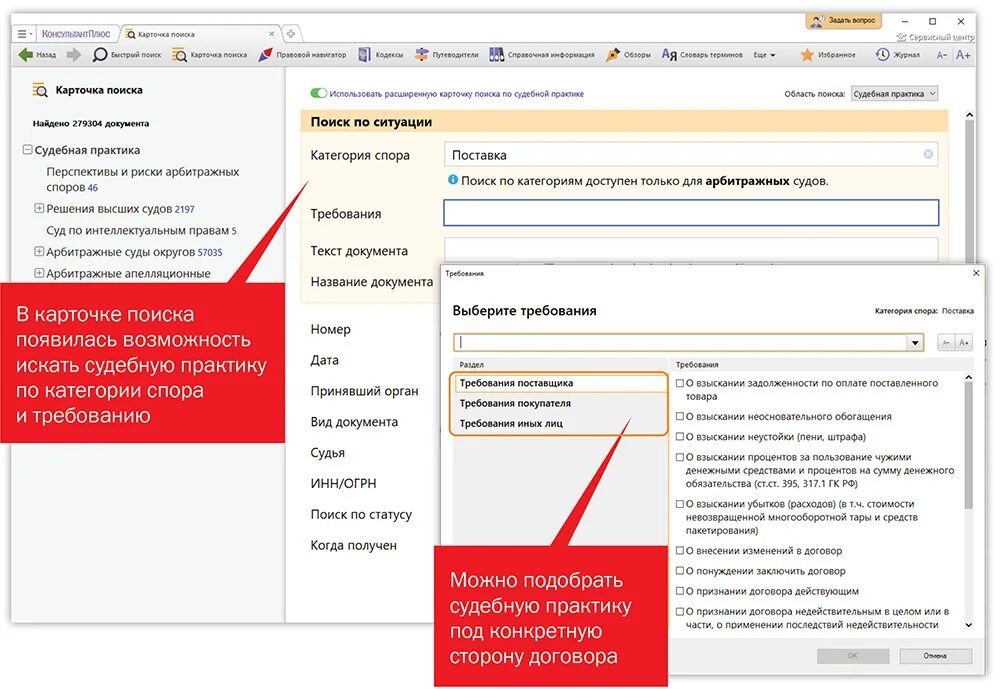Viewport: 1000px width, 689px height.
Task: Open Справочная информация toolbar icon
Action: point(496,55)
